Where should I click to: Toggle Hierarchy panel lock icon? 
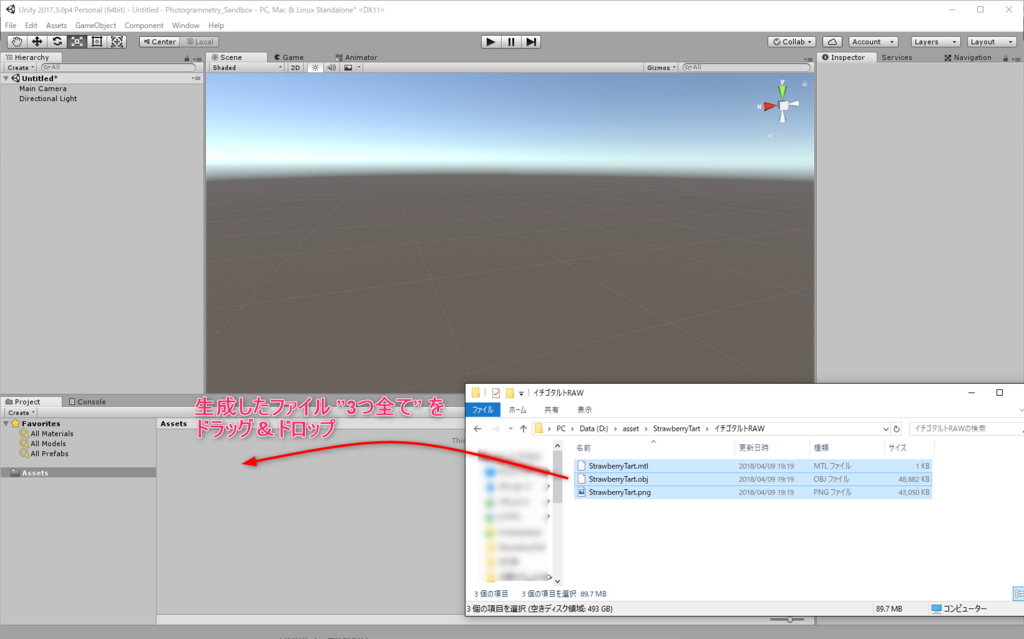(187, 58)
